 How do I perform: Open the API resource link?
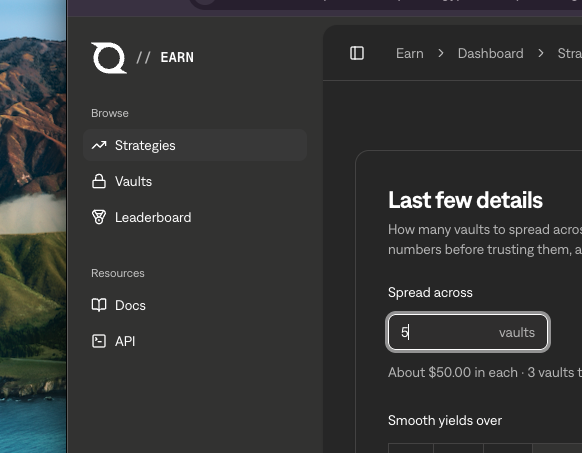click(x=195, y=341)
